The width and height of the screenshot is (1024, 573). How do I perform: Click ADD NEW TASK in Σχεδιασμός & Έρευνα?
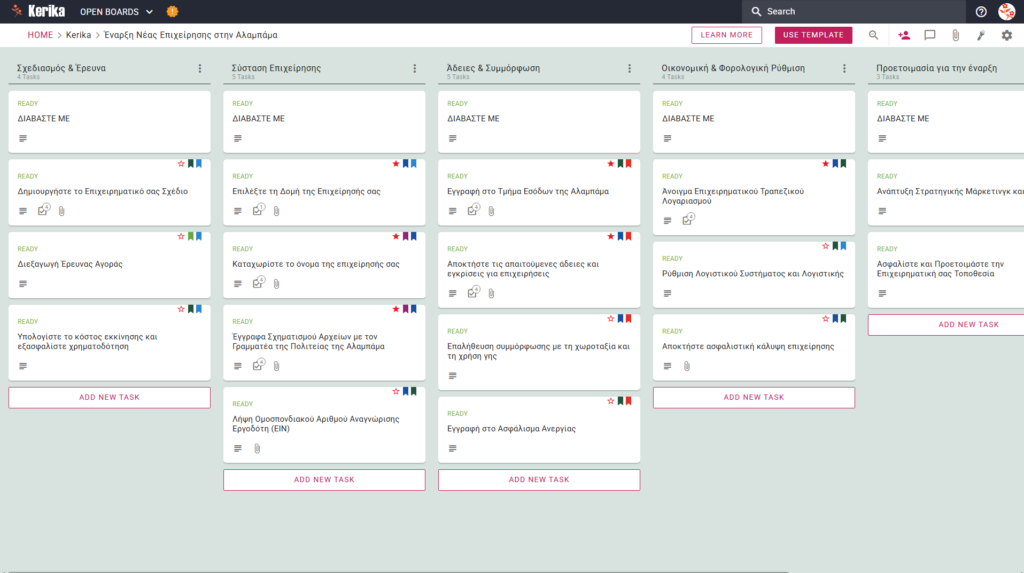pyautogui.click(x=109, y=397)
